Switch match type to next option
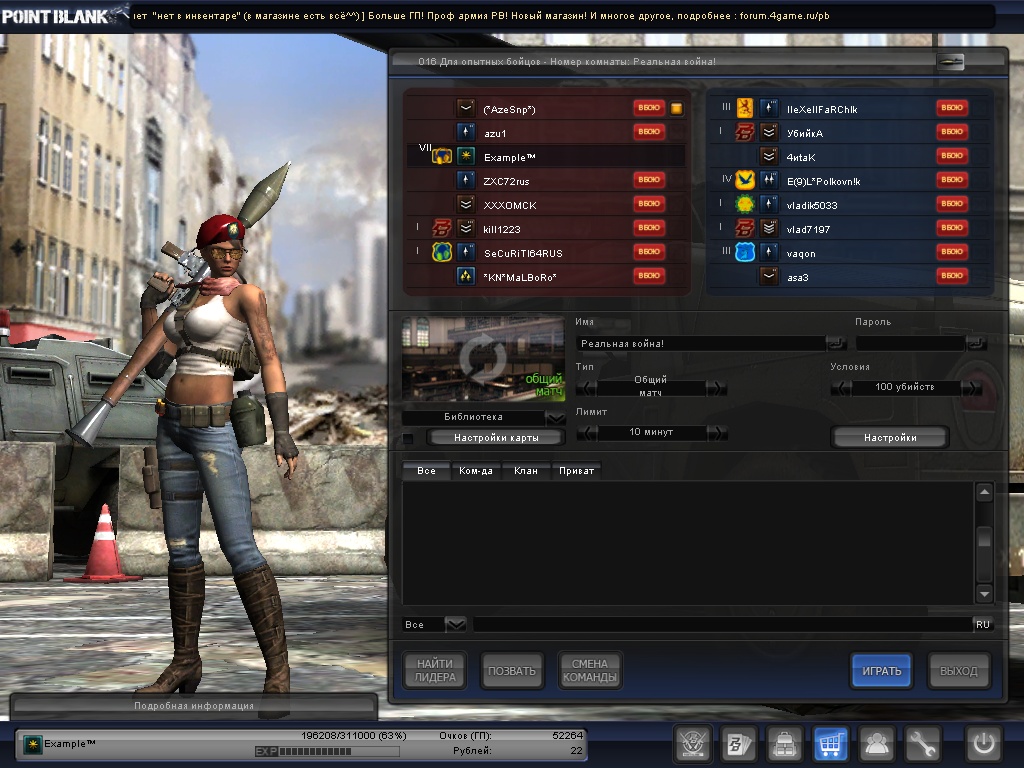Screen dimensions: 1024x768 [716, 387]
